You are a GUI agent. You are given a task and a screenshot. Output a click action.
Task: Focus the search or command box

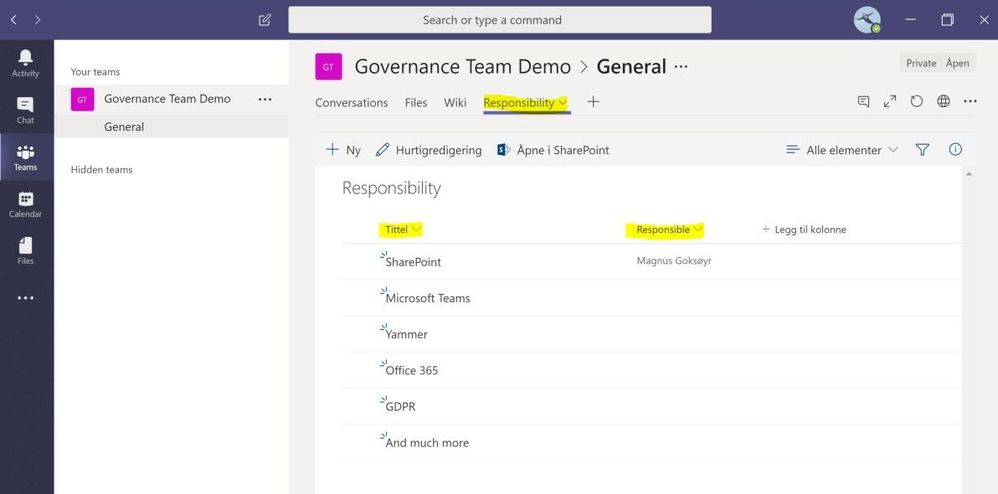[x=500, y=20]
